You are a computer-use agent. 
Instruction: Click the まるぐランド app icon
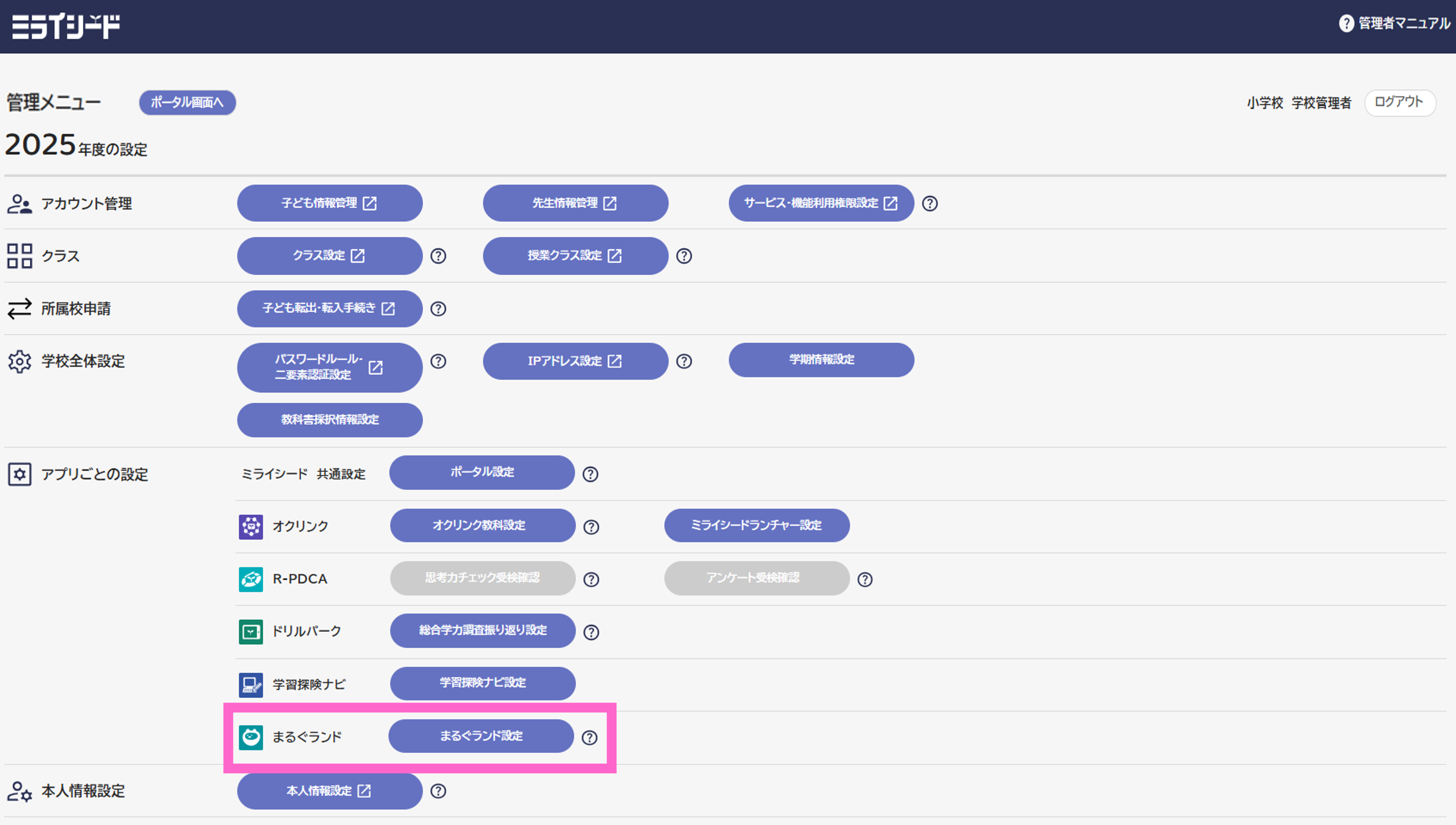tap(250, 737)
